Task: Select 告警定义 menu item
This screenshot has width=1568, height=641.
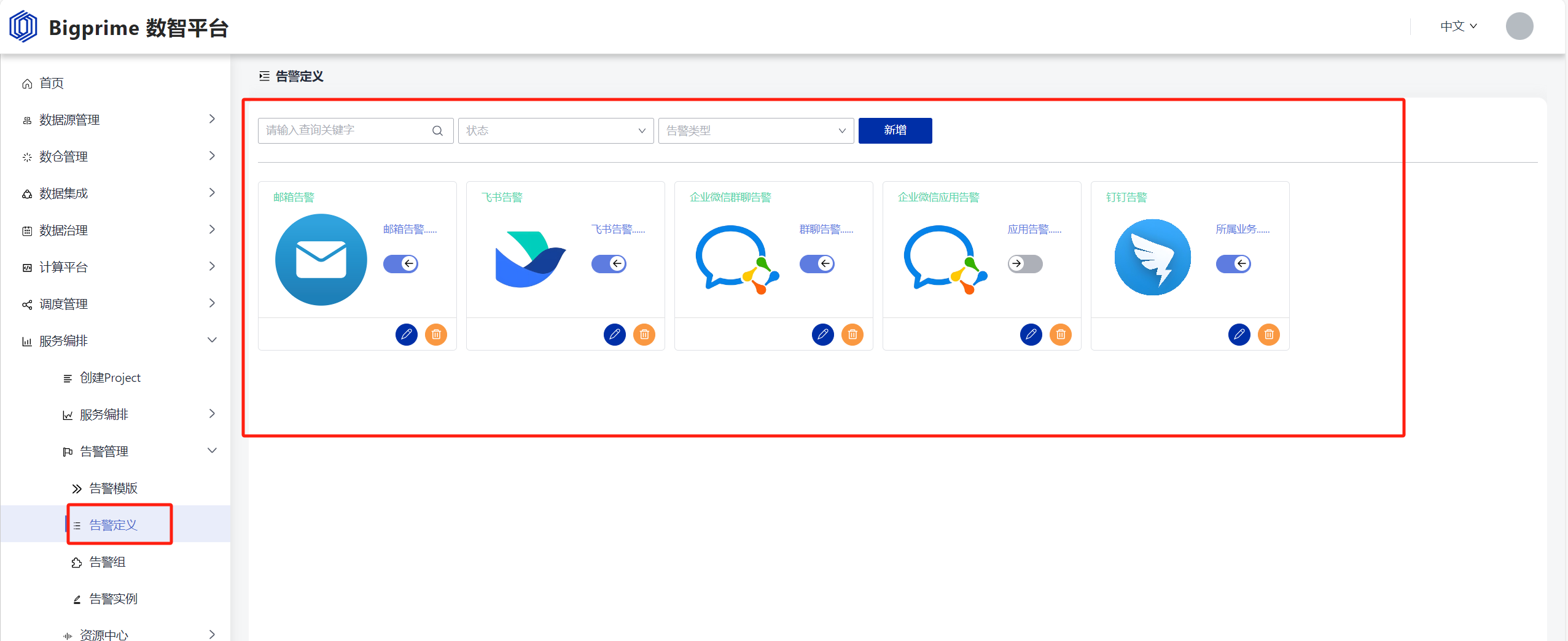Action: point(117,524)
